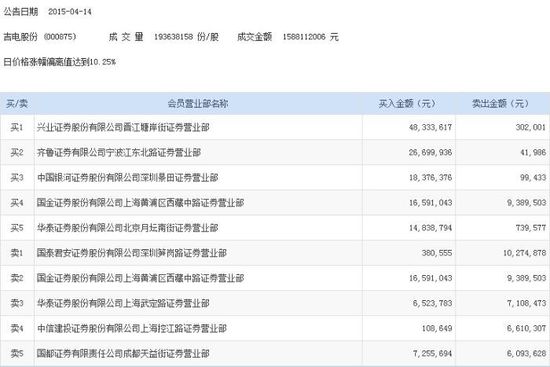
Task: Select buy amount 48,333,617
Action: tap(430, 127)
